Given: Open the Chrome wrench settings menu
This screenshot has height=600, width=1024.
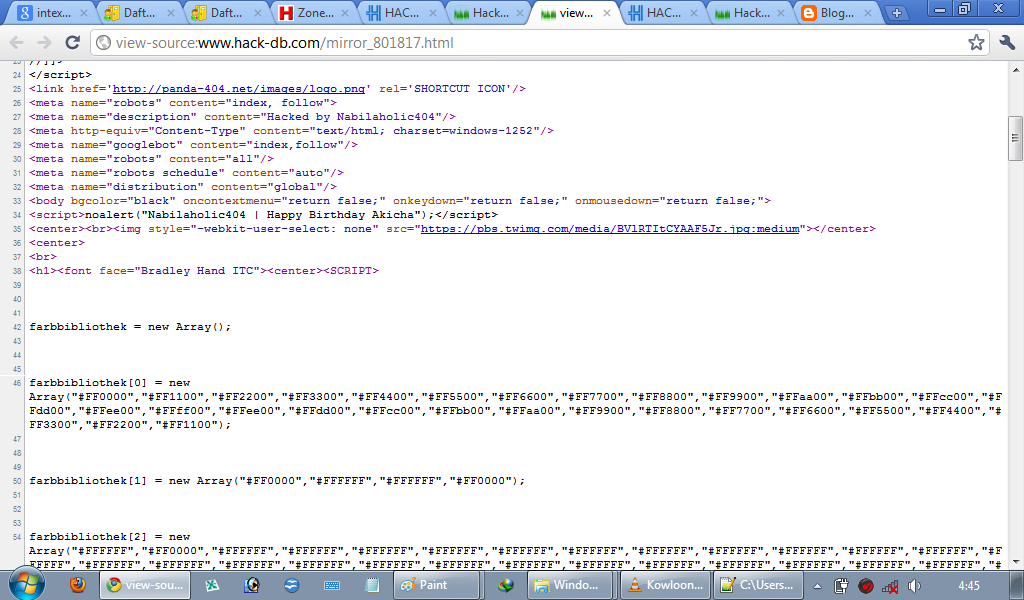Looking at the screenshot, I should coord(1007,44).
